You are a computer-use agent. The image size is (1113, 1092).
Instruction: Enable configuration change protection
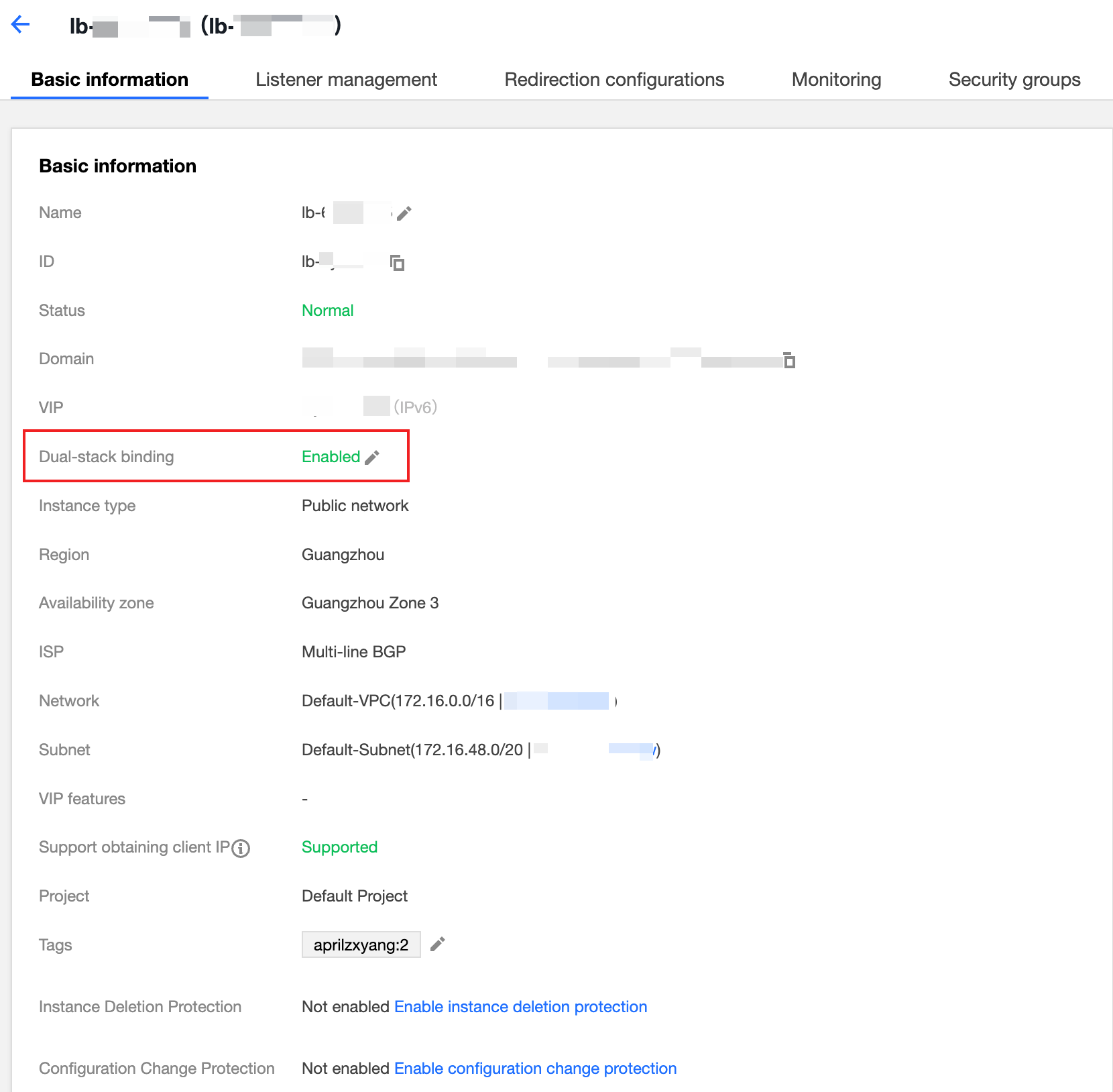535,1069
